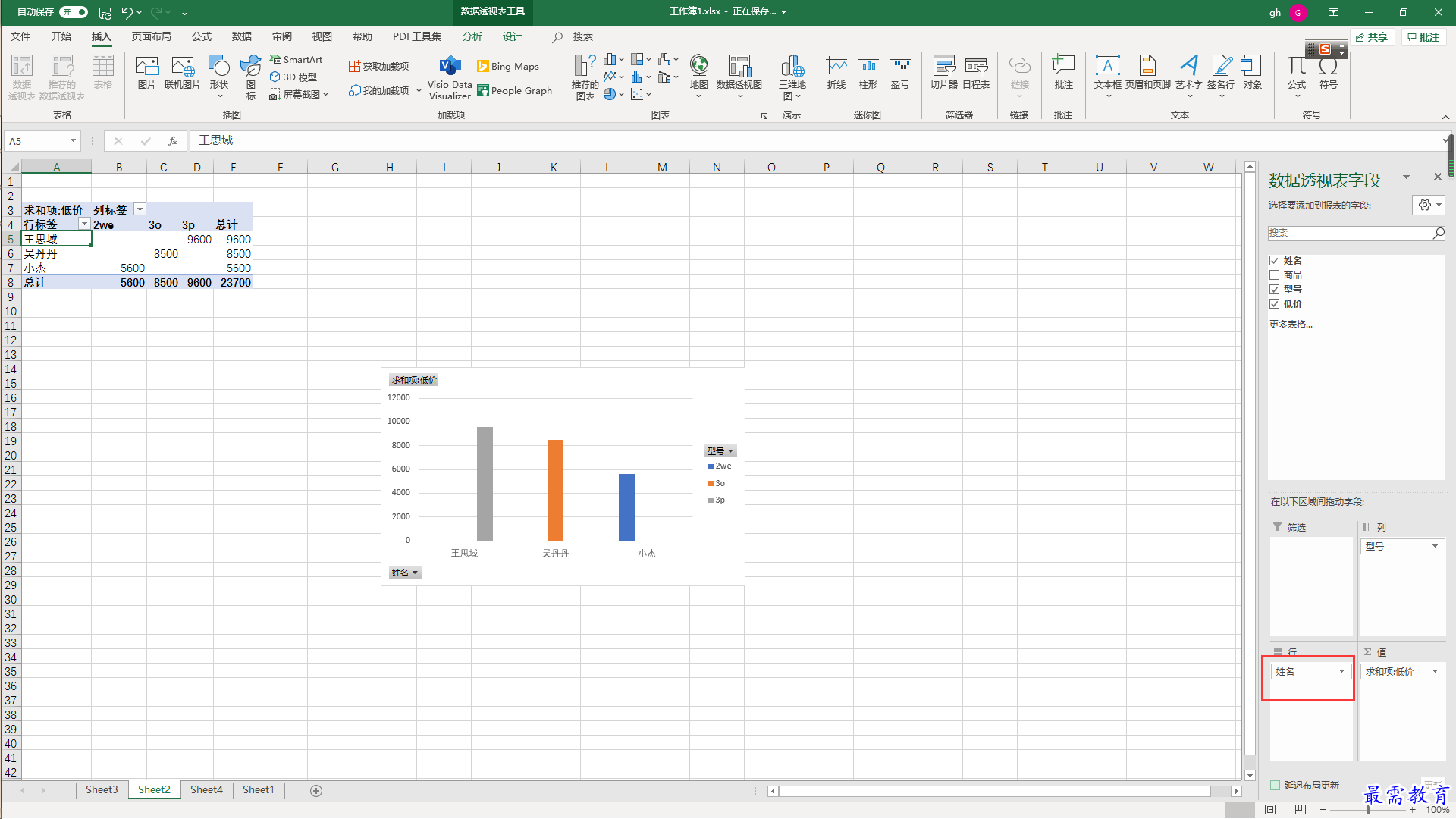
Task: Insert a picture with the 图片 icon
Action: point(146,74)
